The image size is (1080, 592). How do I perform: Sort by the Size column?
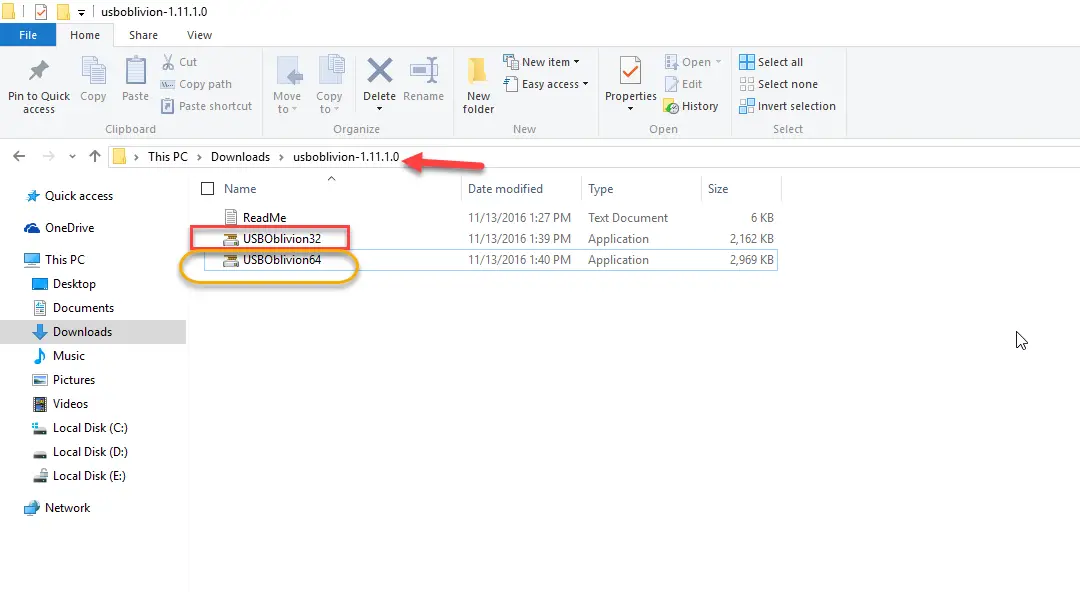(x=718, y=189)
